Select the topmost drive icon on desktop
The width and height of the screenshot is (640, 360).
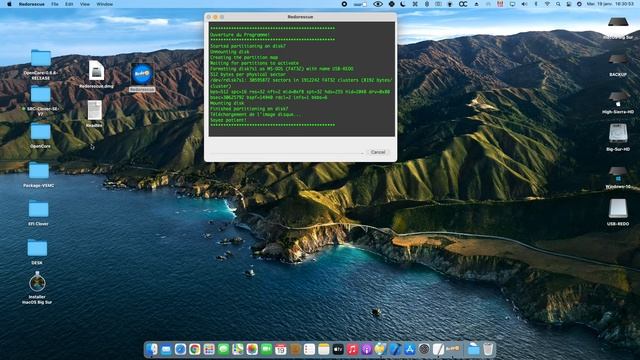(x=618, y=23)
